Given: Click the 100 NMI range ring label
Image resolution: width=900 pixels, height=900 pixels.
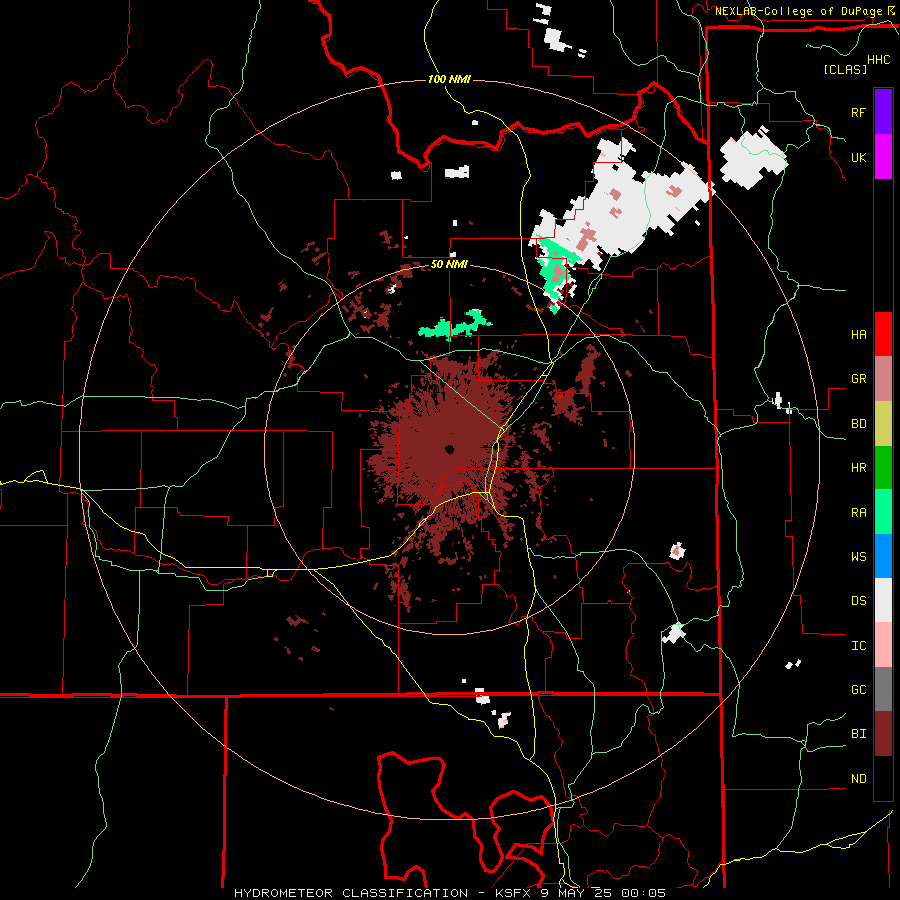Looking at the screenshot, I should point(449,79).
